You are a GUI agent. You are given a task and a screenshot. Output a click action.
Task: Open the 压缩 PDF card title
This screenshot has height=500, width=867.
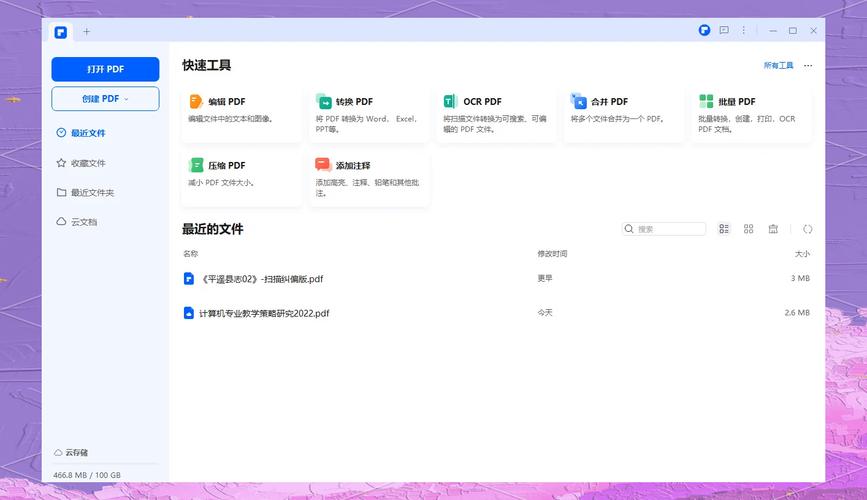pyautogui.click(x=227, y=165)
